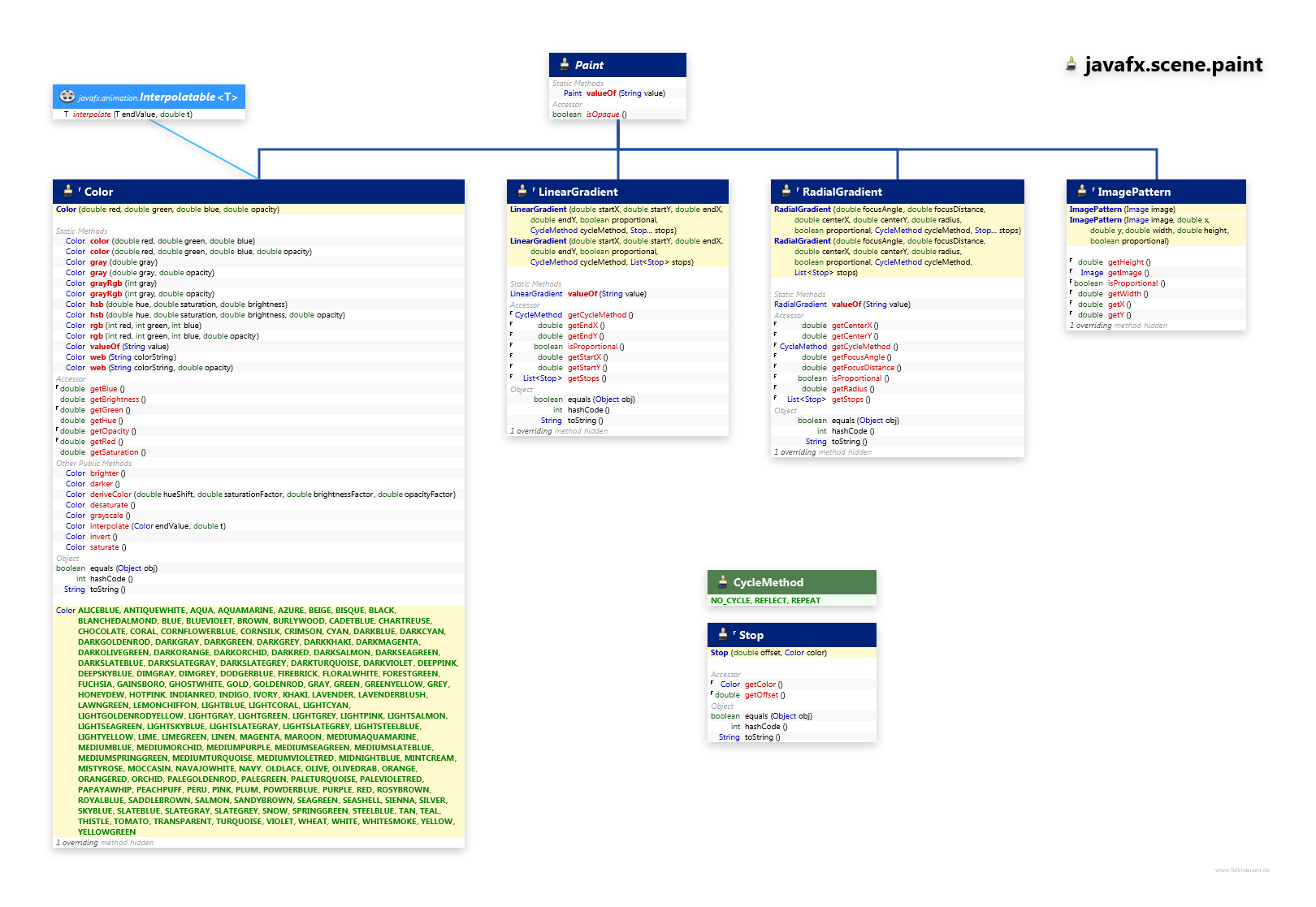Select the REPEAT constant in CycleMethod
The width and height of the screenshot is (1316, 907).
coord(805,601)
